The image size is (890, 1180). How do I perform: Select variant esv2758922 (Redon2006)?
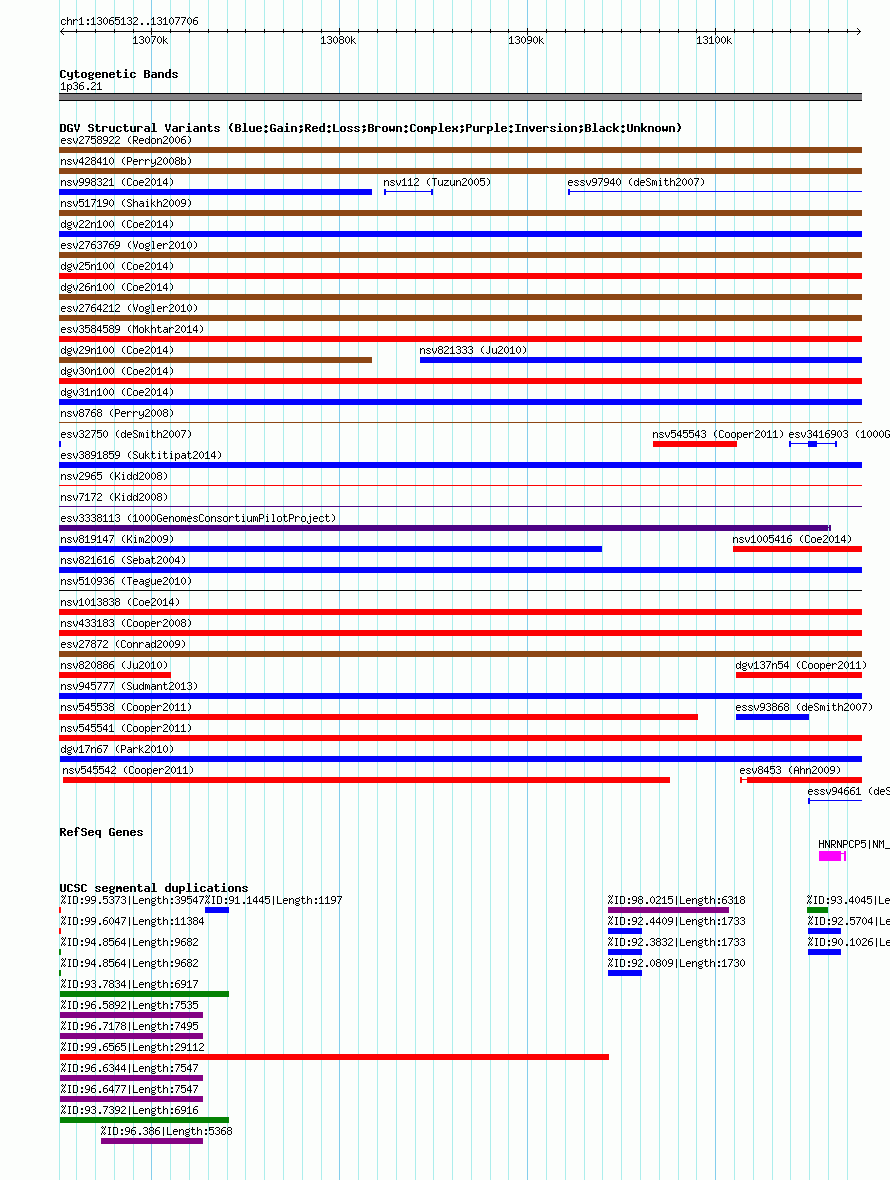click(126, 140)
